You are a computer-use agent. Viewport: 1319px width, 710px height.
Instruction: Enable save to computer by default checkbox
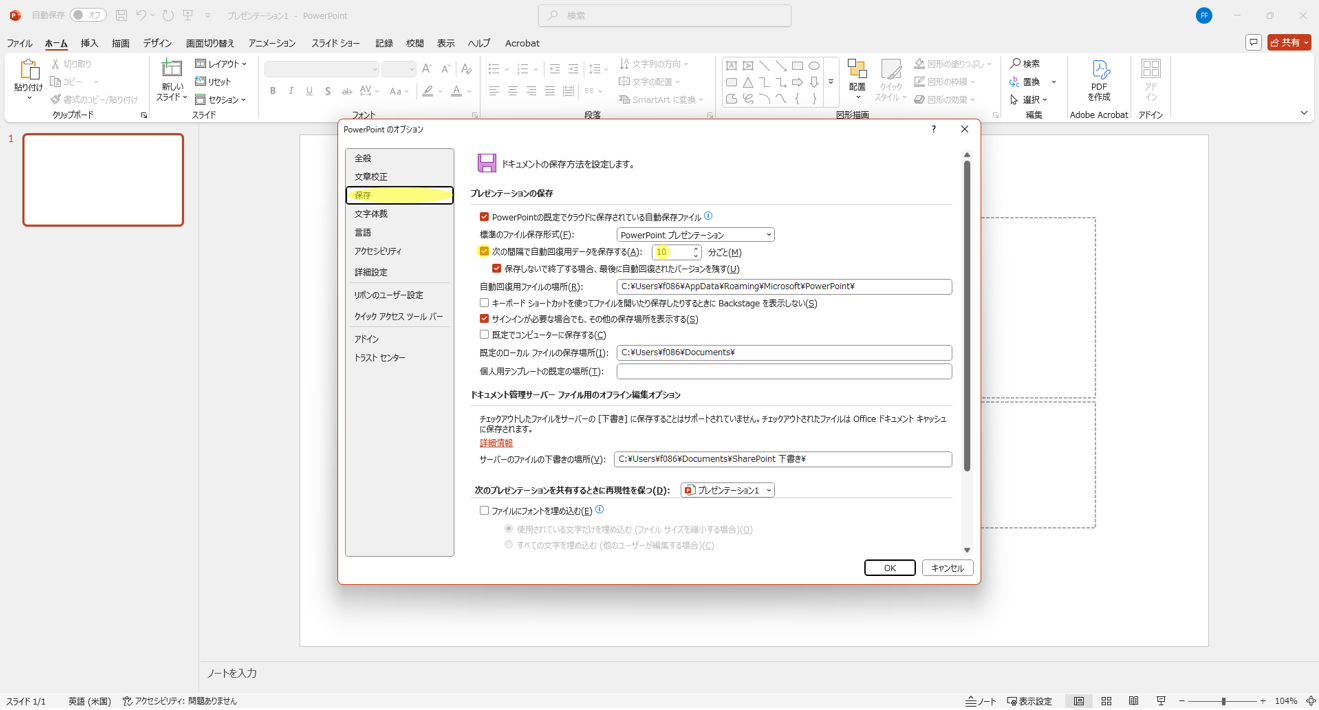point(484,335)
